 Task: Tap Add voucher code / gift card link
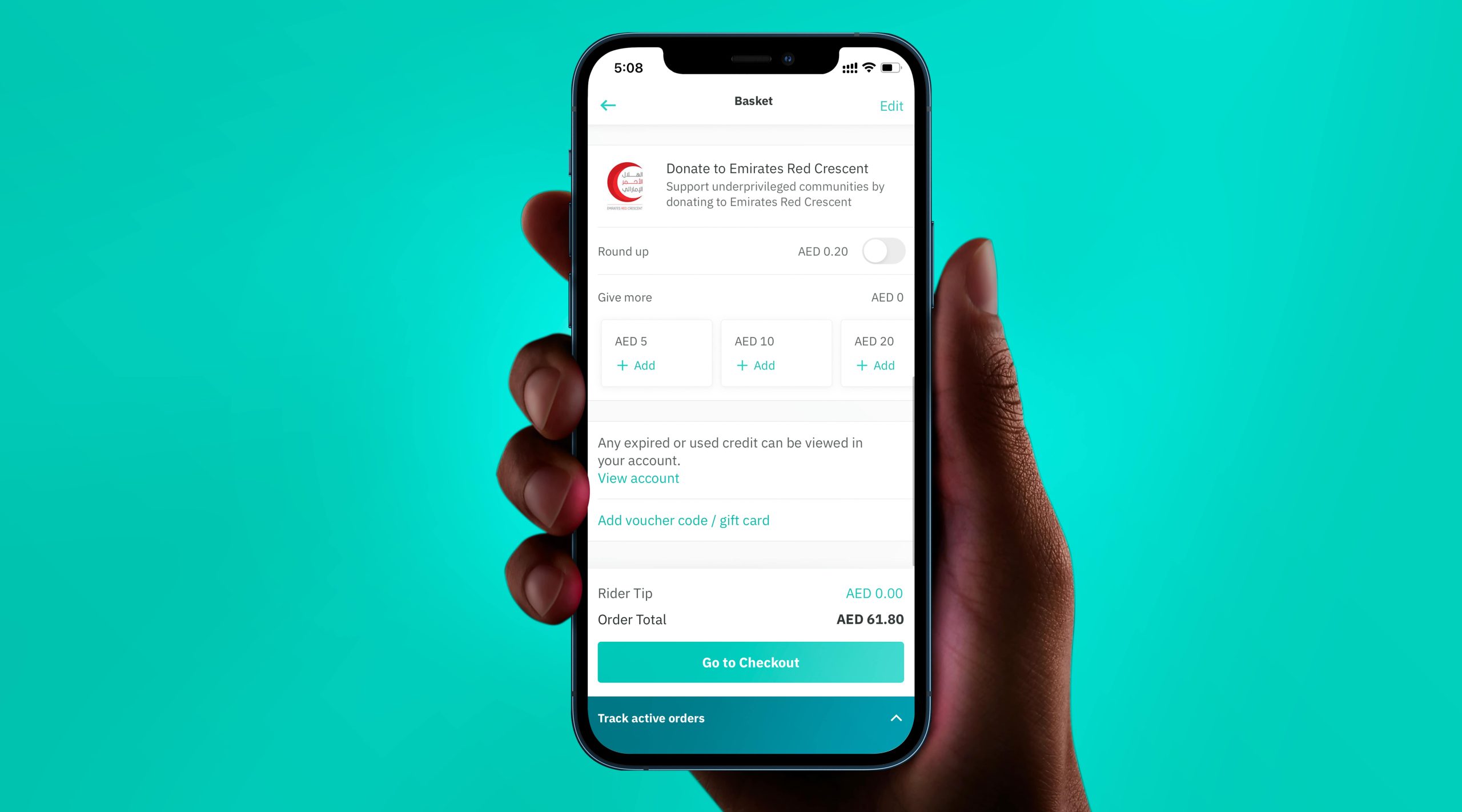(x=683, y=520)
